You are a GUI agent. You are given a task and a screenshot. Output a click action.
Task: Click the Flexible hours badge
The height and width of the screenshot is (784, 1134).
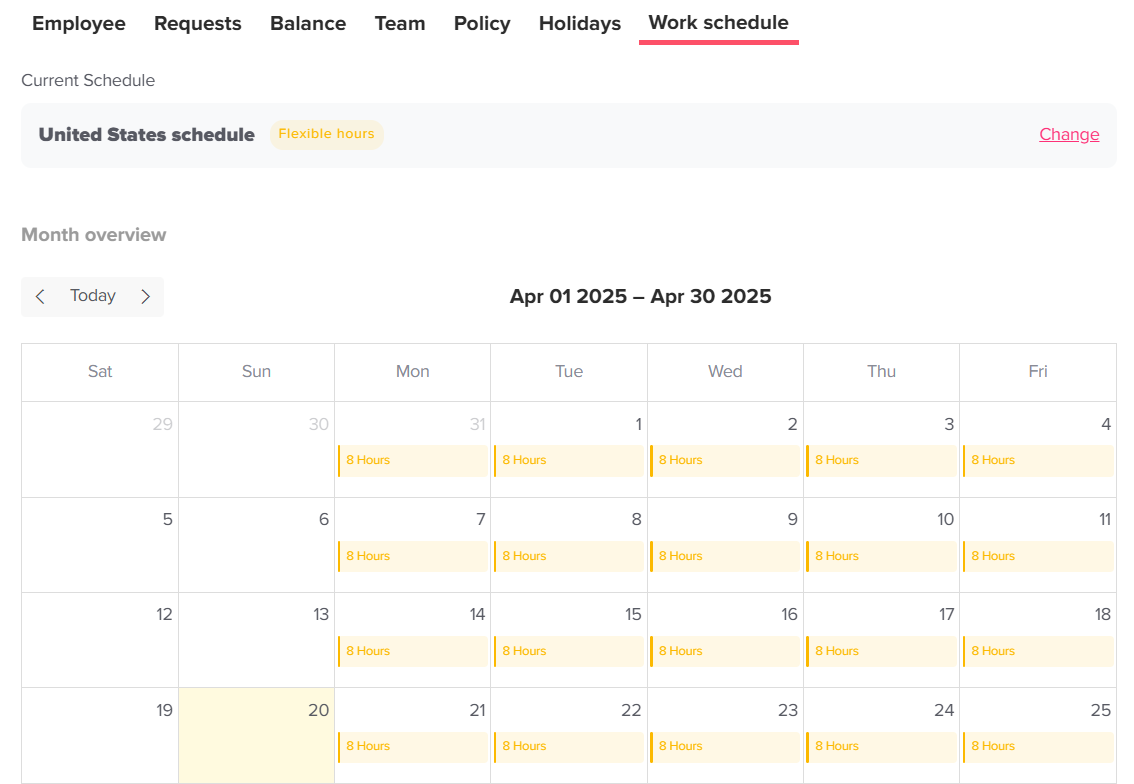326,134
